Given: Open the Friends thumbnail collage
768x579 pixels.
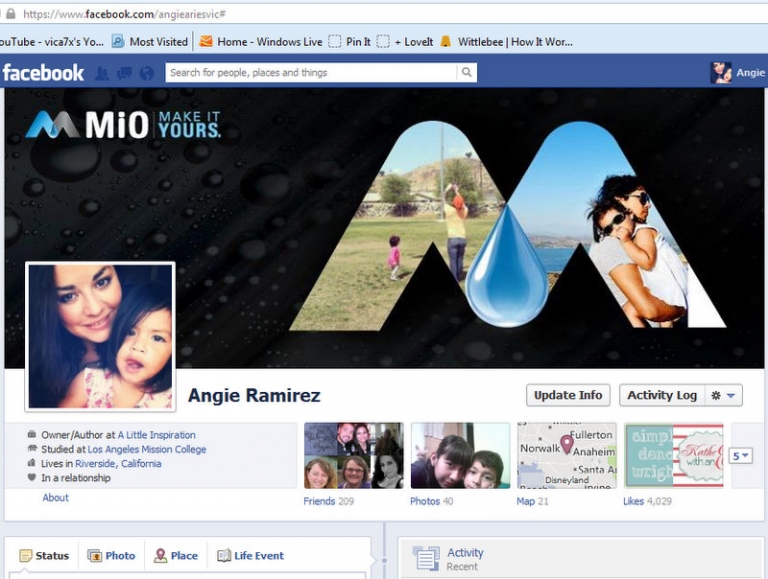Looking at the screenshot, I should tap(353, 456).
